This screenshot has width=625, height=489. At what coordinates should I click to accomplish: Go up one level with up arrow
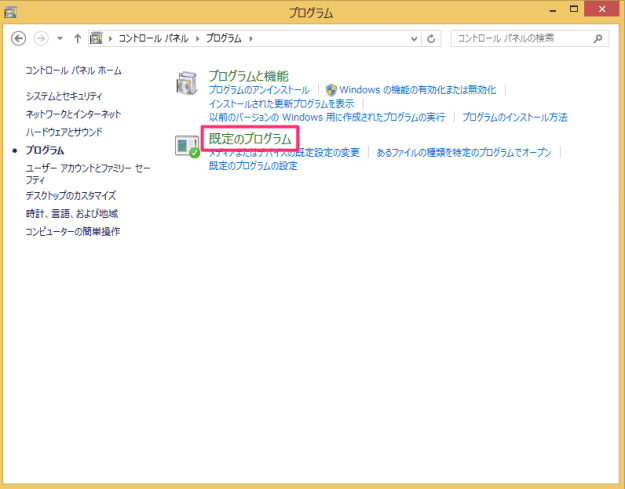tap(77, 39)
